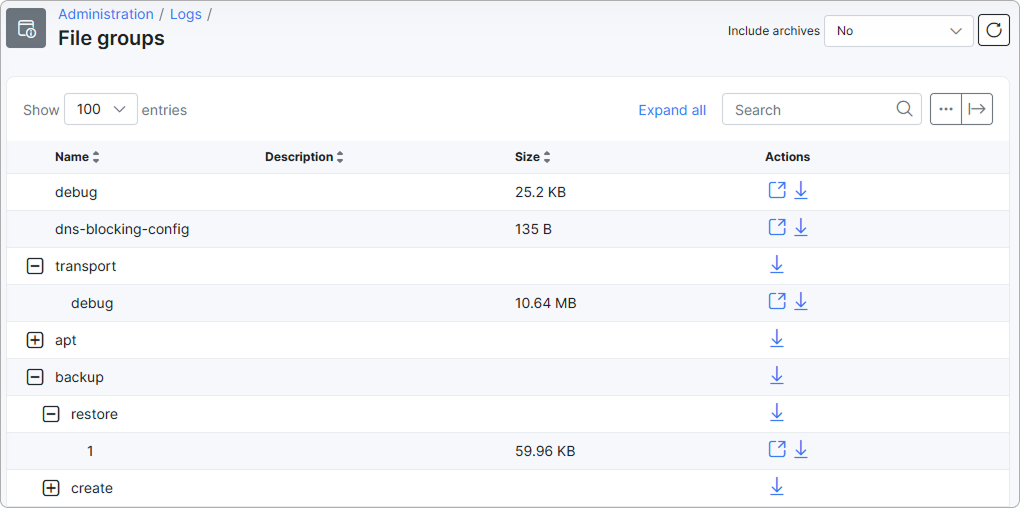1020x508 pixels.
Task: Expand the apt group
Action: [x=35, y=340]
